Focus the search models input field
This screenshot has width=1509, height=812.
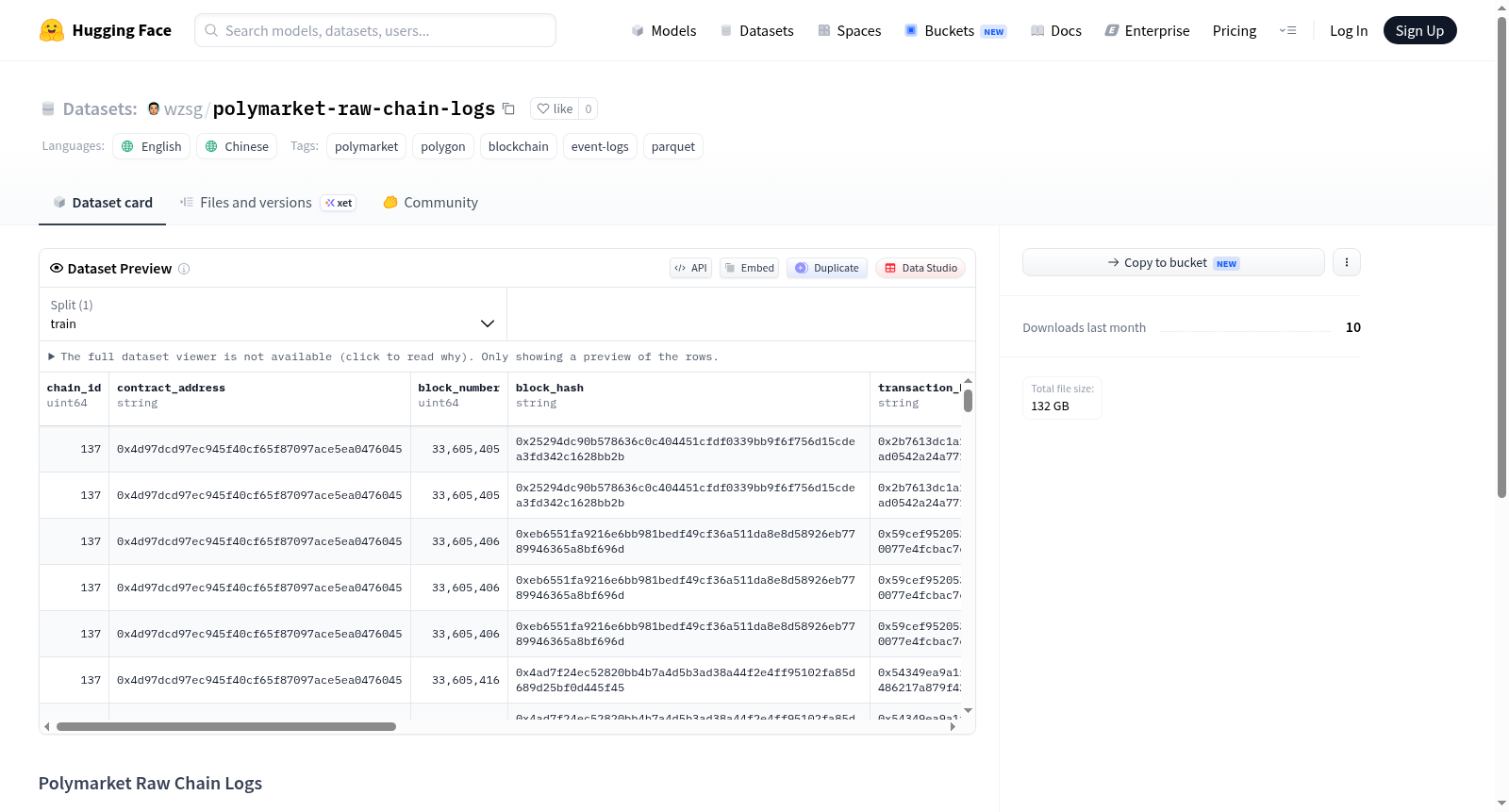coord(375,30)
